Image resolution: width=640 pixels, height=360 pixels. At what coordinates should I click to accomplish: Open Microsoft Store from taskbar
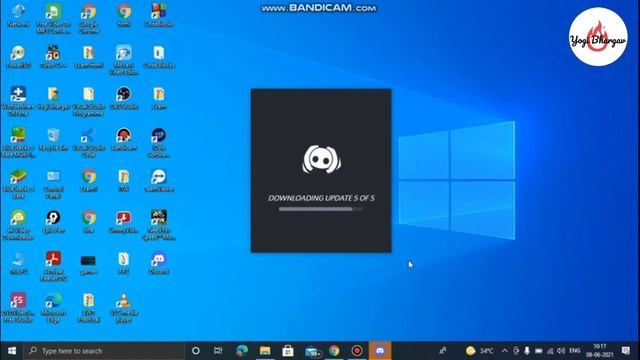point(288,351)
